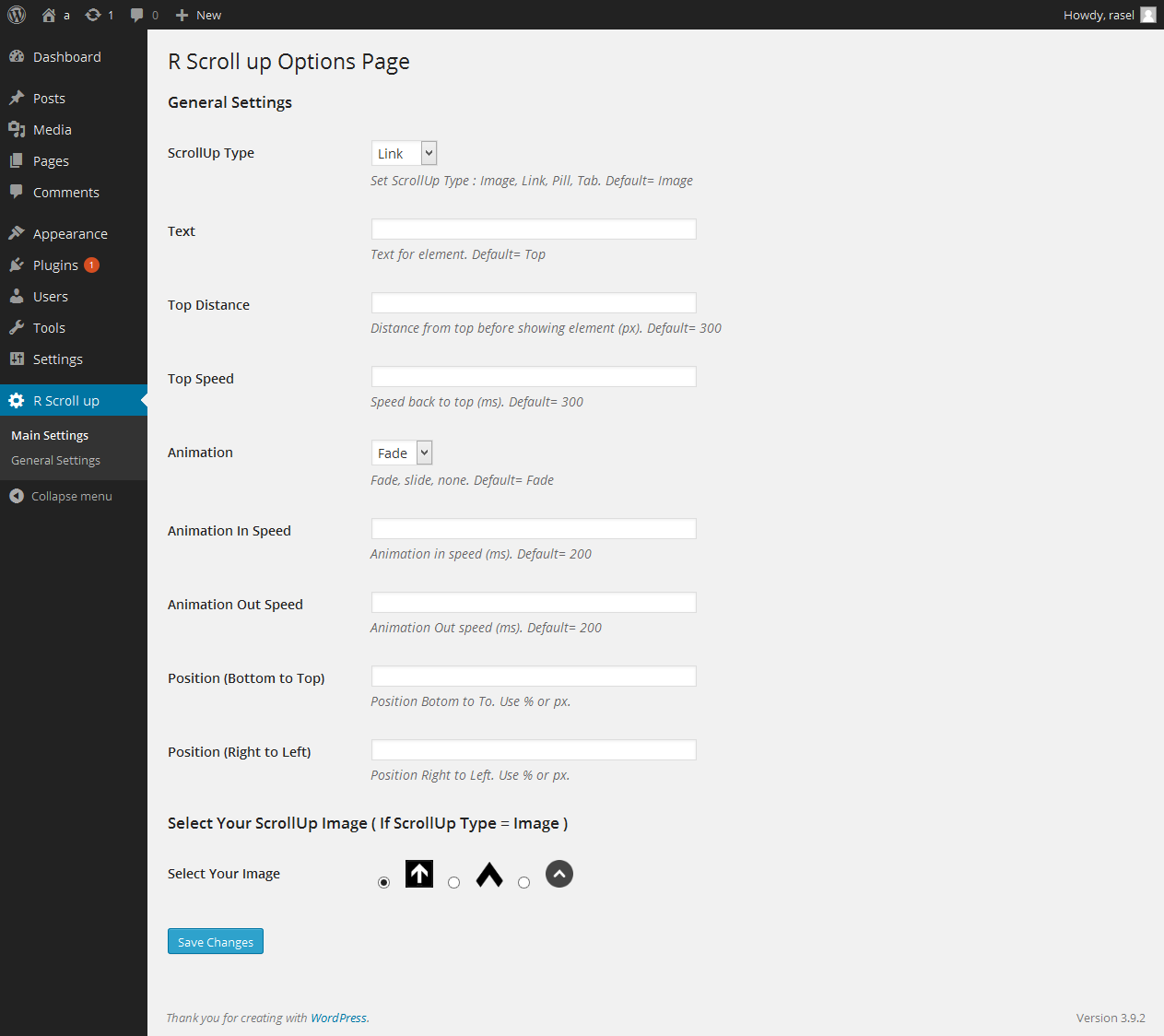Go to General Settings submenu
The height and width of the screenshot is (1036, 1164).
(55, 460)
